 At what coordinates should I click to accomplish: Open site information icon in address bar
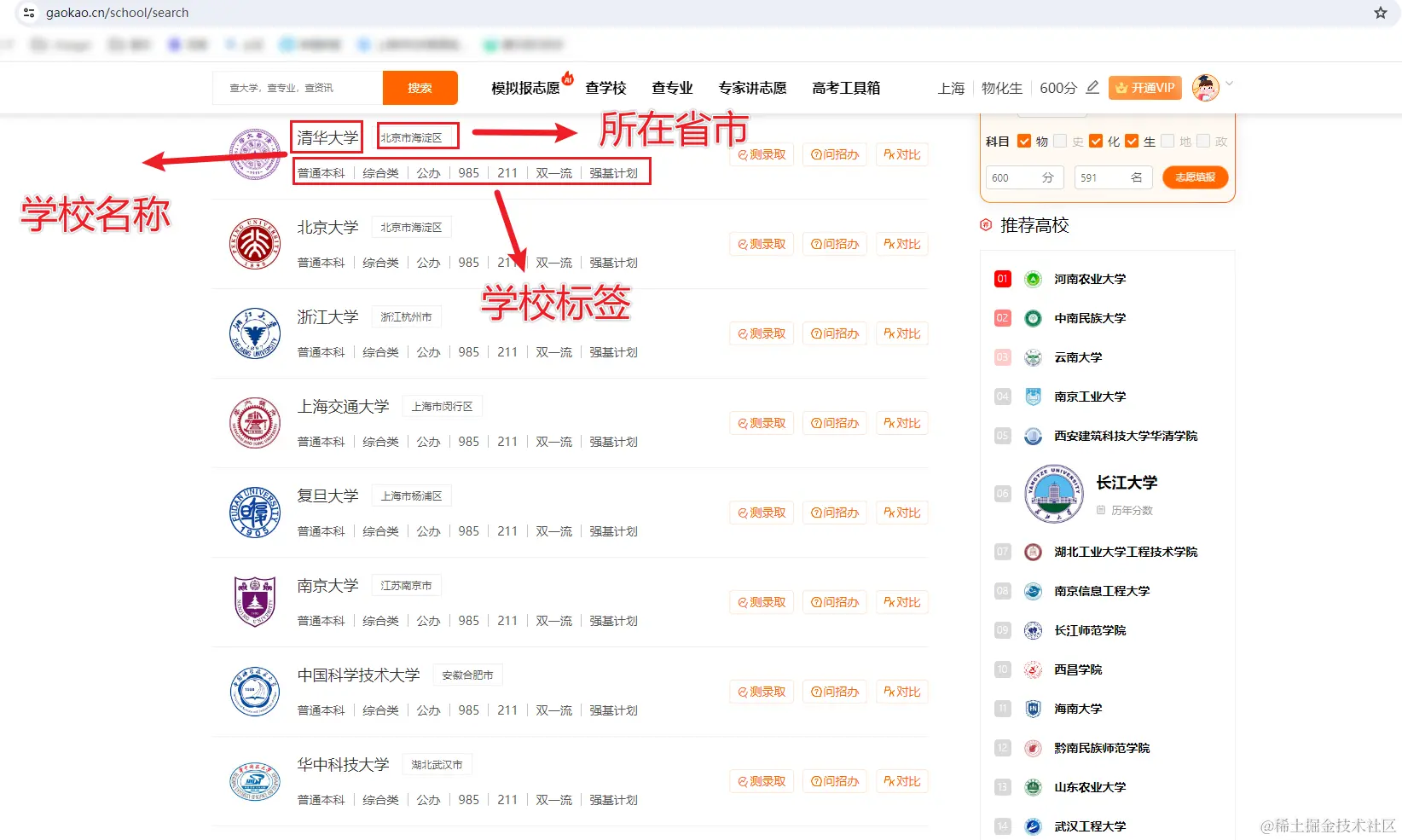point(29,13)
